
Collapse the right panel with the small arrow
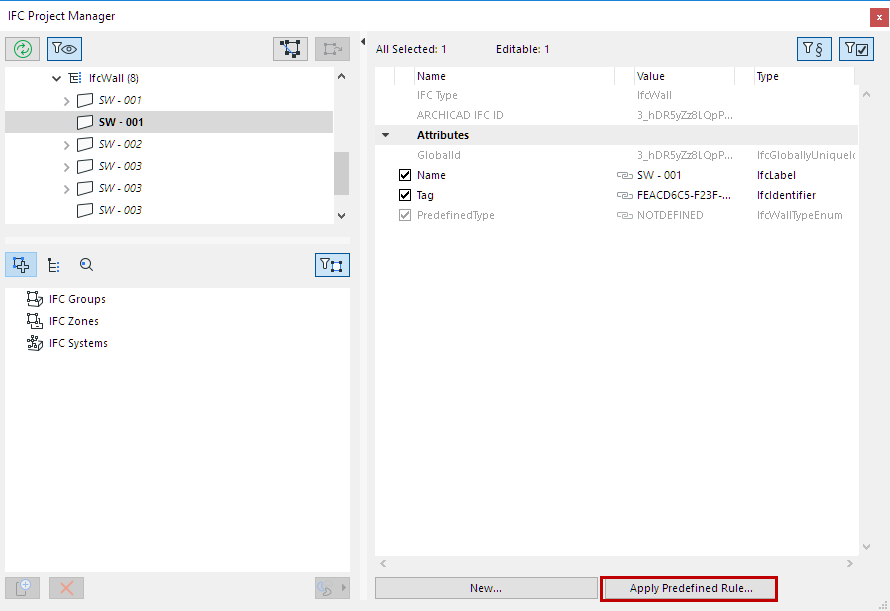coord(363,41)
